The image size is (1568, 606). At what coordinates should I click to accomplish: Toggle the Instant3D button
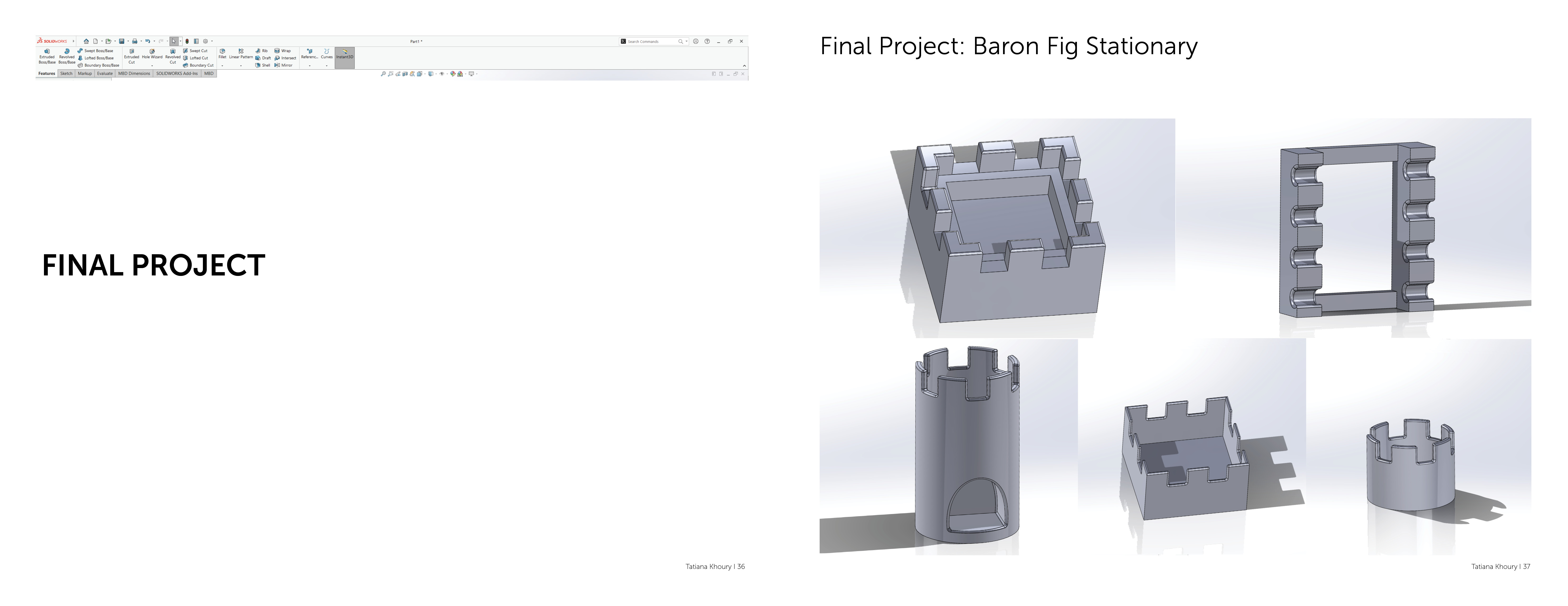344,55
